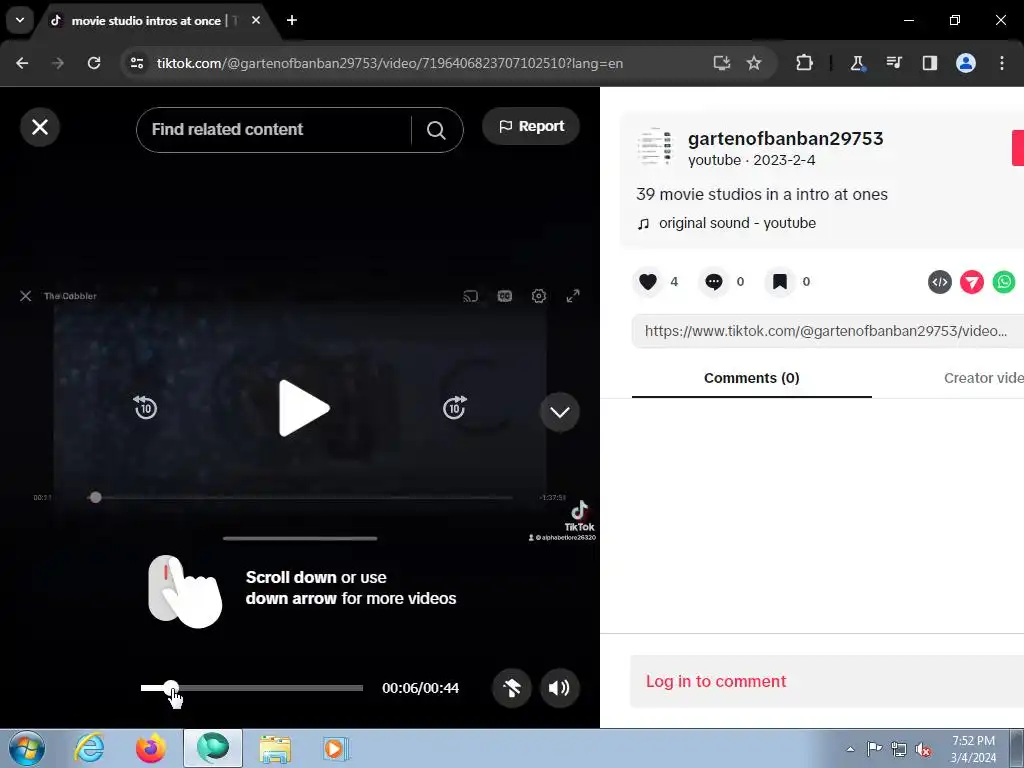Viewport: 1024px width, 768px height.
Task: Open the creator's avatar thumbnail
Action: pos(655,147)
